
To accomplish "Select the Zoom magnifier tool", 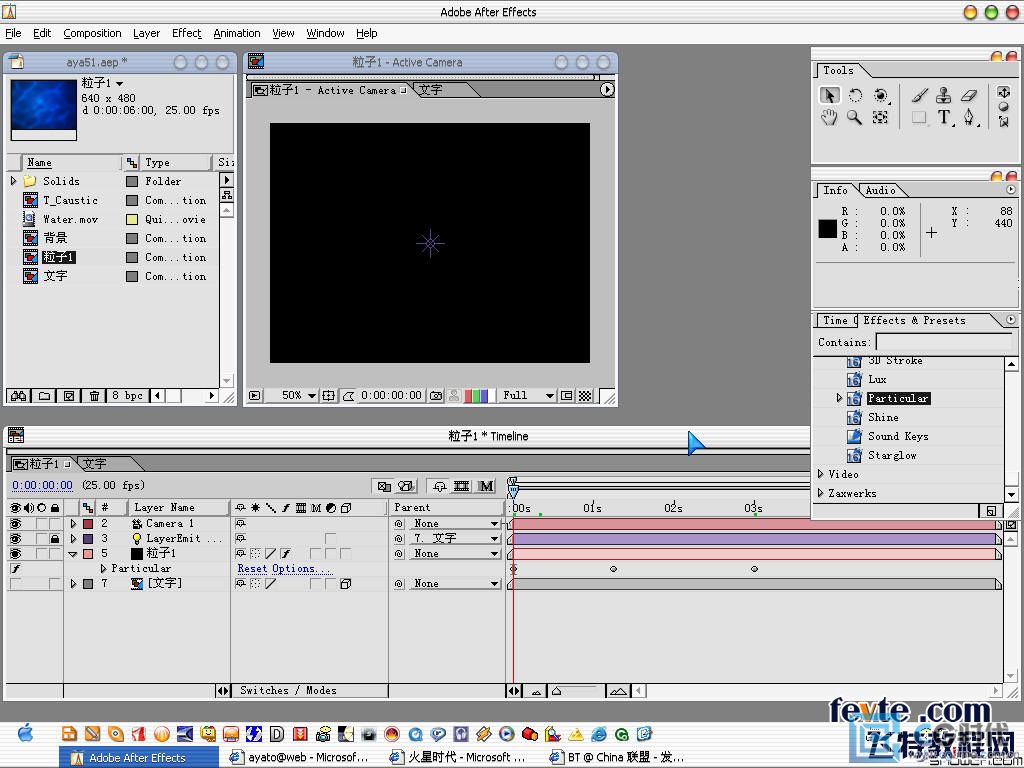I will coord(854,118).
